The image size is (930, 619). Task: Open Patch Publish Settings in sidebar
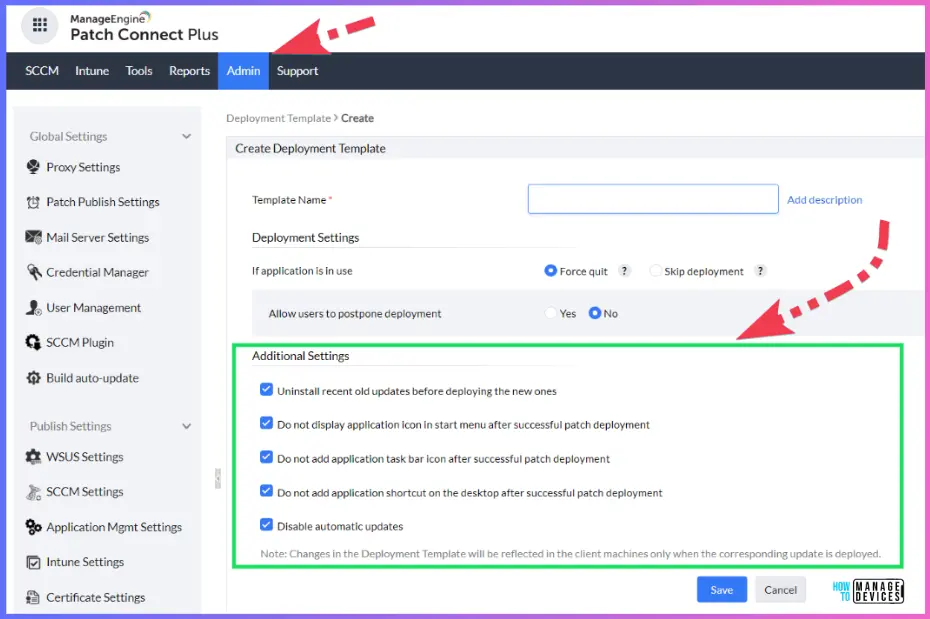click(x=103, y=202)
